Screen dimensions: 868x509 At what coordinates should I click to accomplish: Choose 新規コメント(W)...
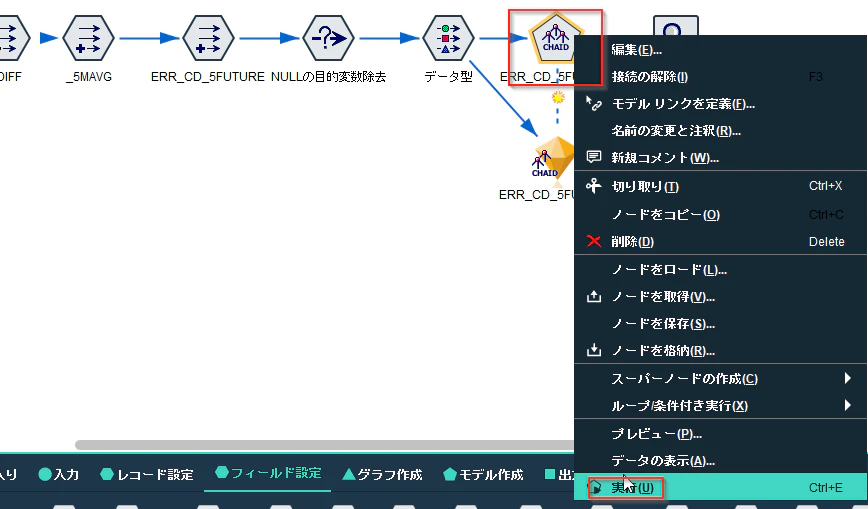click(721, 158)
